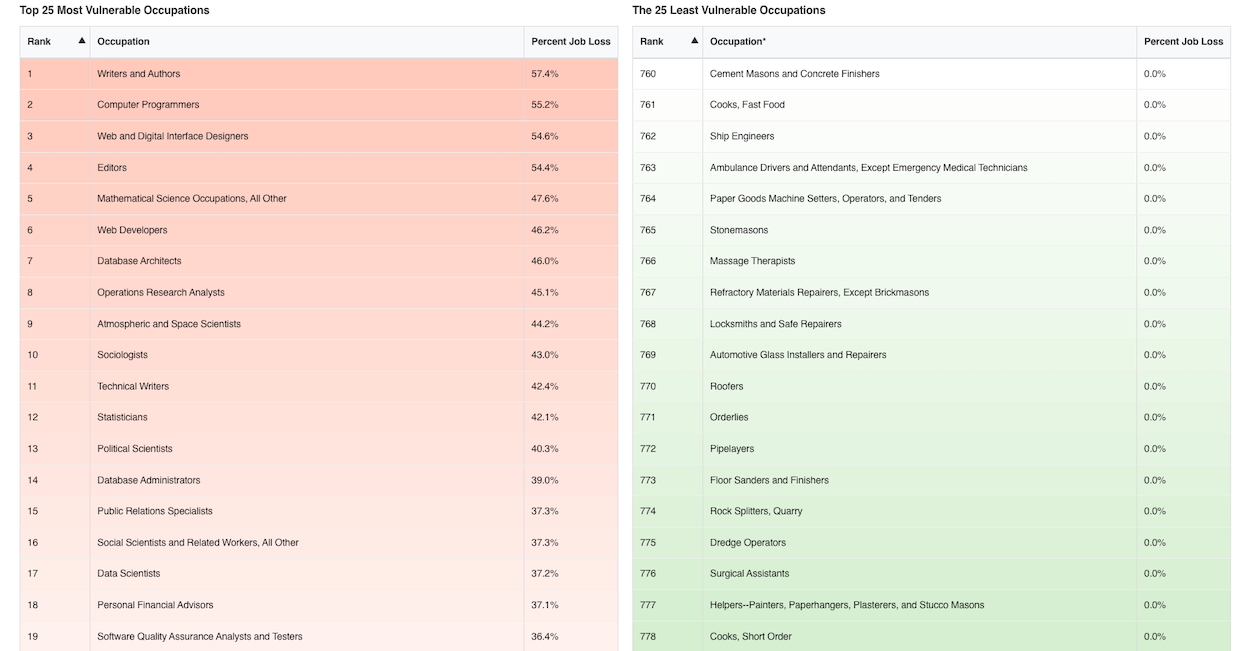
Task: Click the Ship Engineers occupation
Action: click(741, 136)
